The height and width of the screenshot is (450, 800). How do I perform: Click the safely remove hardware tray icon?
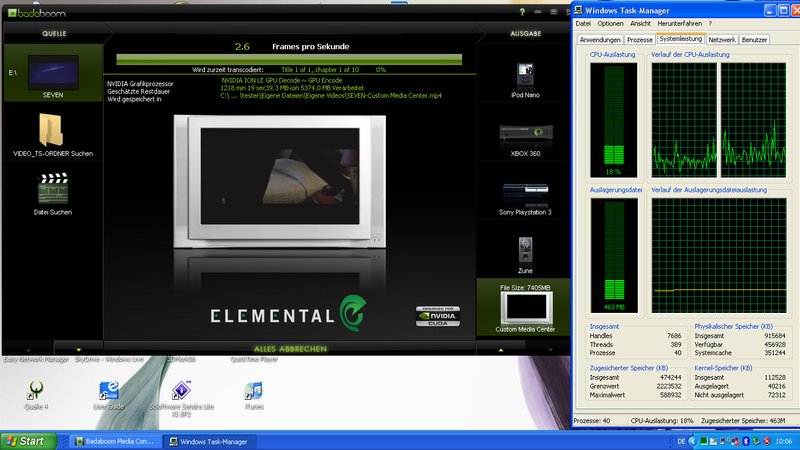click(x=757, y=441)
